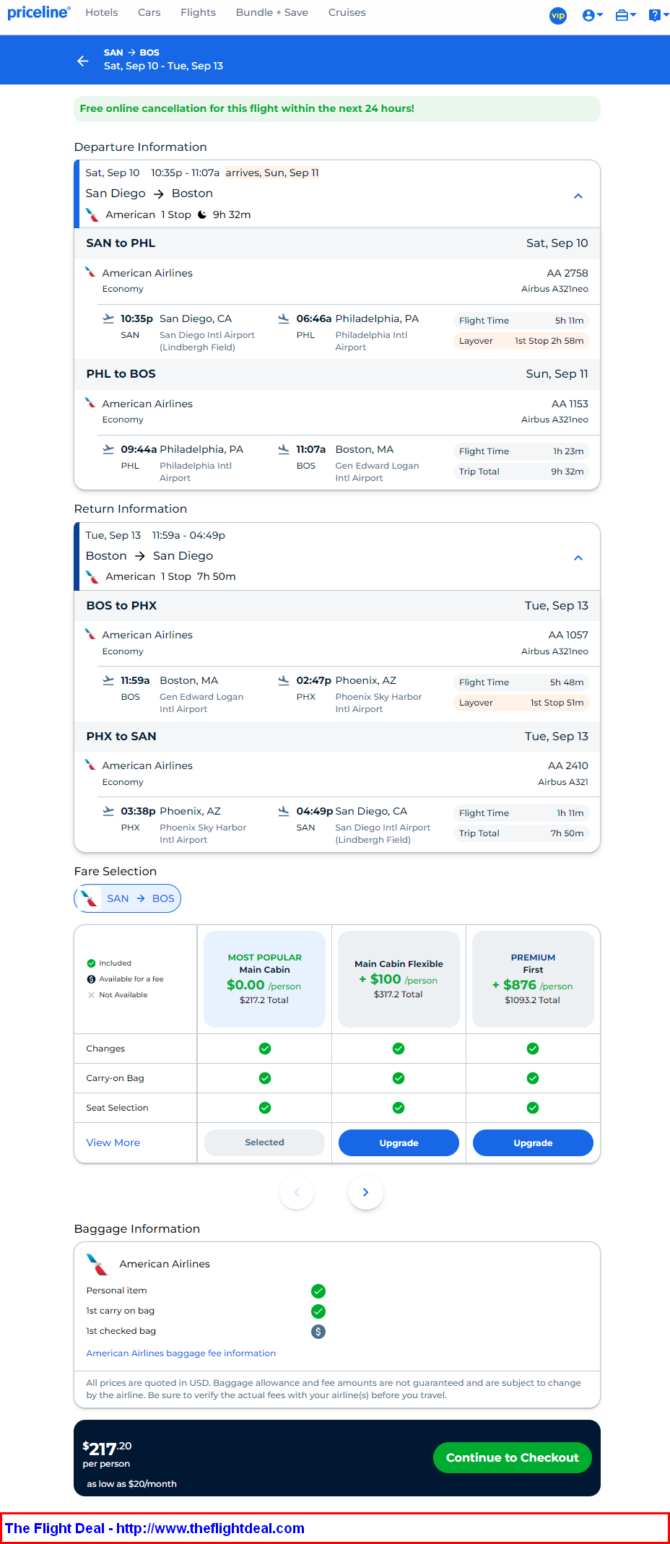Open the VIP badge icon
Screen dimensions: 670x1544
click(558, 15)
